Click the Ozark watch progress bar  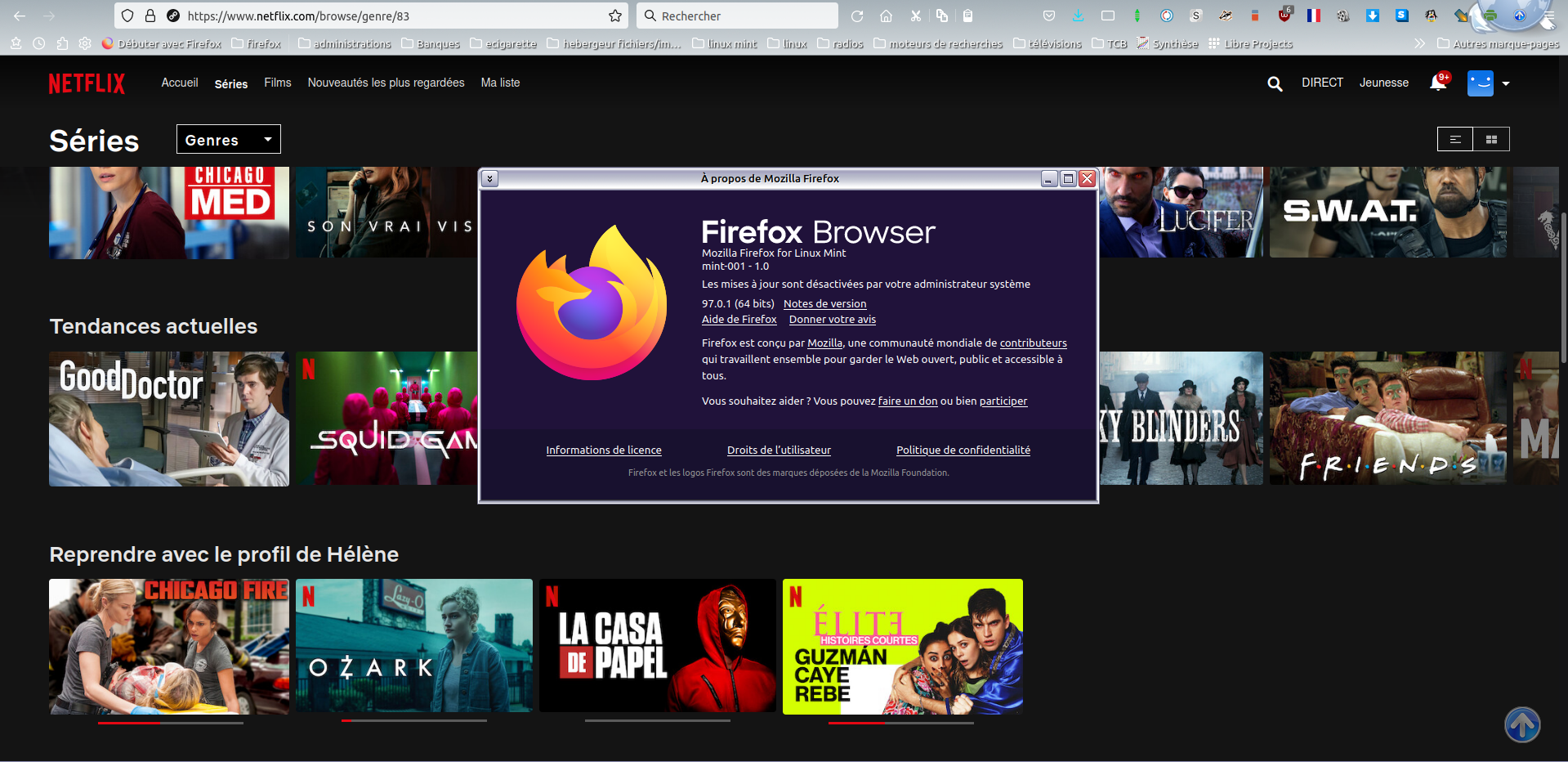[414, 720]
